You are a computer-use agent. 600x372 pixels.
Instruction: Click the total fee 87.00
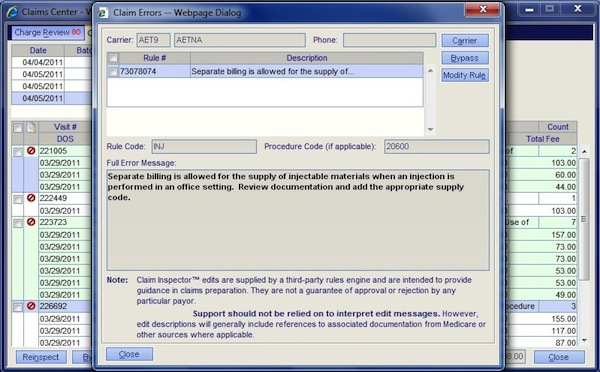pyautogui.click(x=565, y=343)
